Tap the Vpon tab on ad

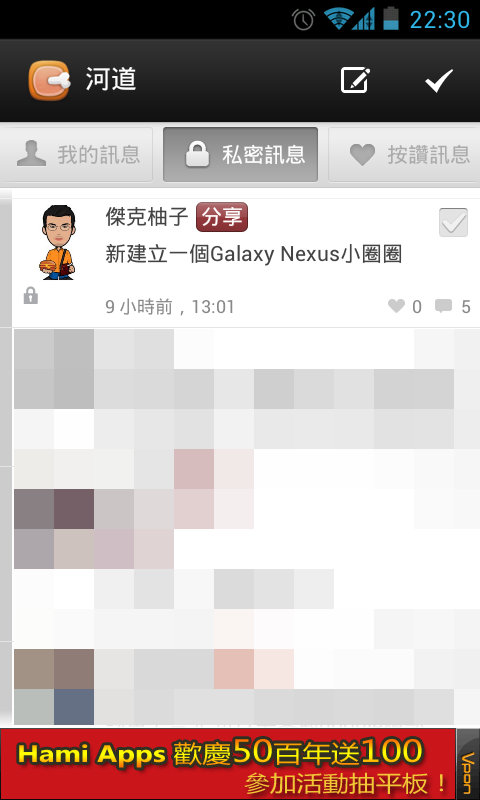(x=468, y=764)
